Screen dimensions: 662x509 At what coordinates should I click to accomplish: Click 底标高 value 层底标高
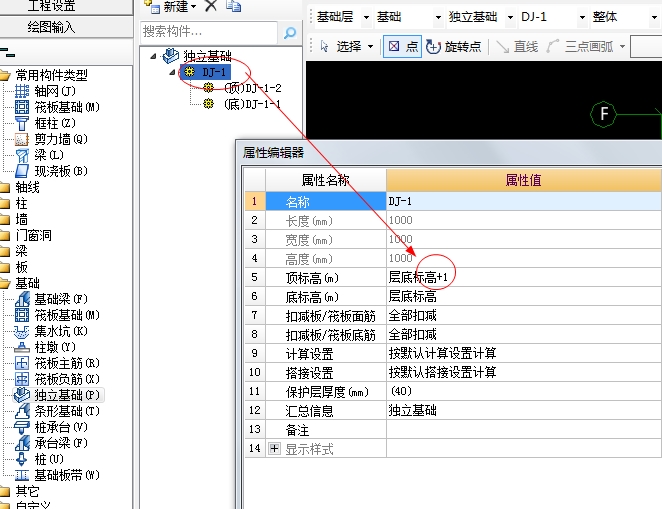[524, 296]
